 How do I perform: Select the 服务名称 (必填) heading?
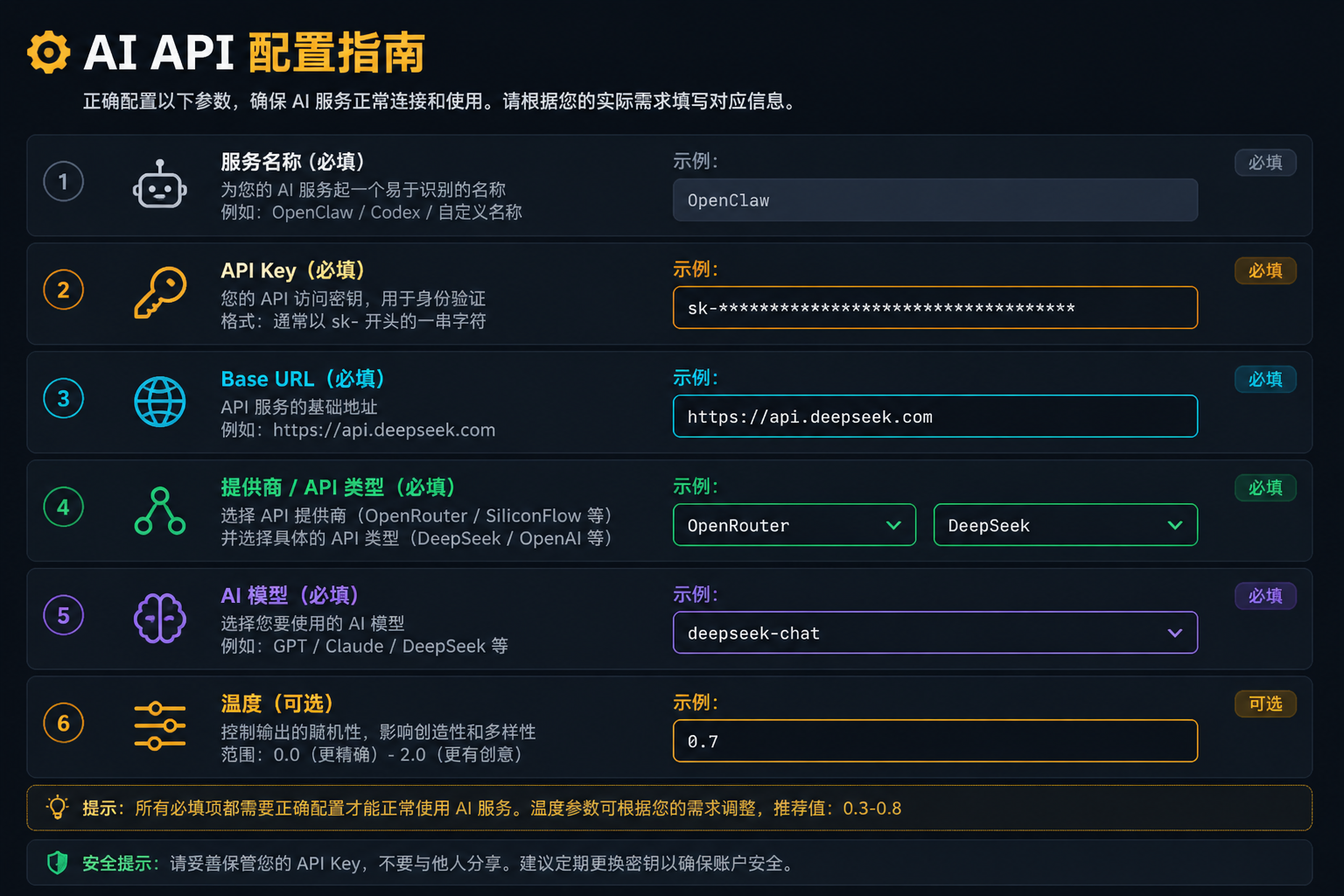point(293,162)
